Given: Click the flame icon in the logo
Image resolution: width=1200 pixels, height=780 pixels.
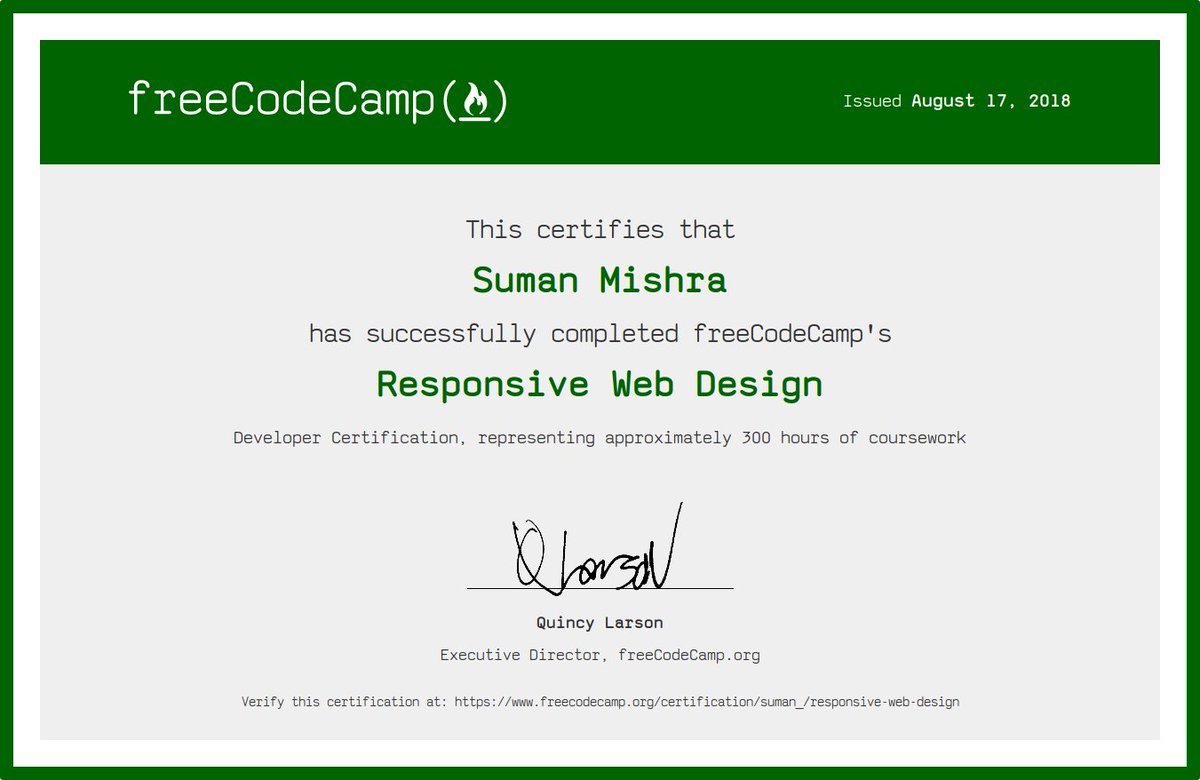Looking at the screenshot, I should (475, 101).
